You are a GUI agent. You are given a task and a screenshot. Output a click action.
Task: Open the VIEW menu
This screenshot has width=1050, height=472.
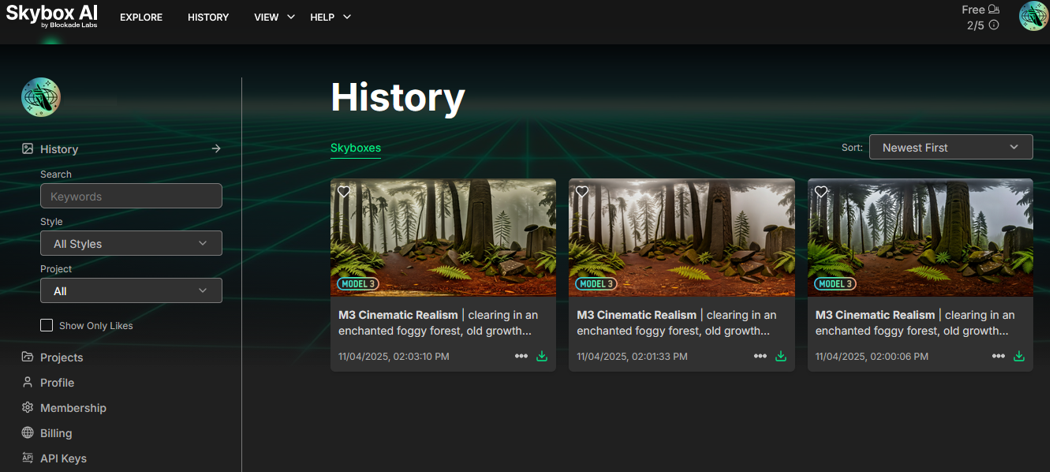273,17
